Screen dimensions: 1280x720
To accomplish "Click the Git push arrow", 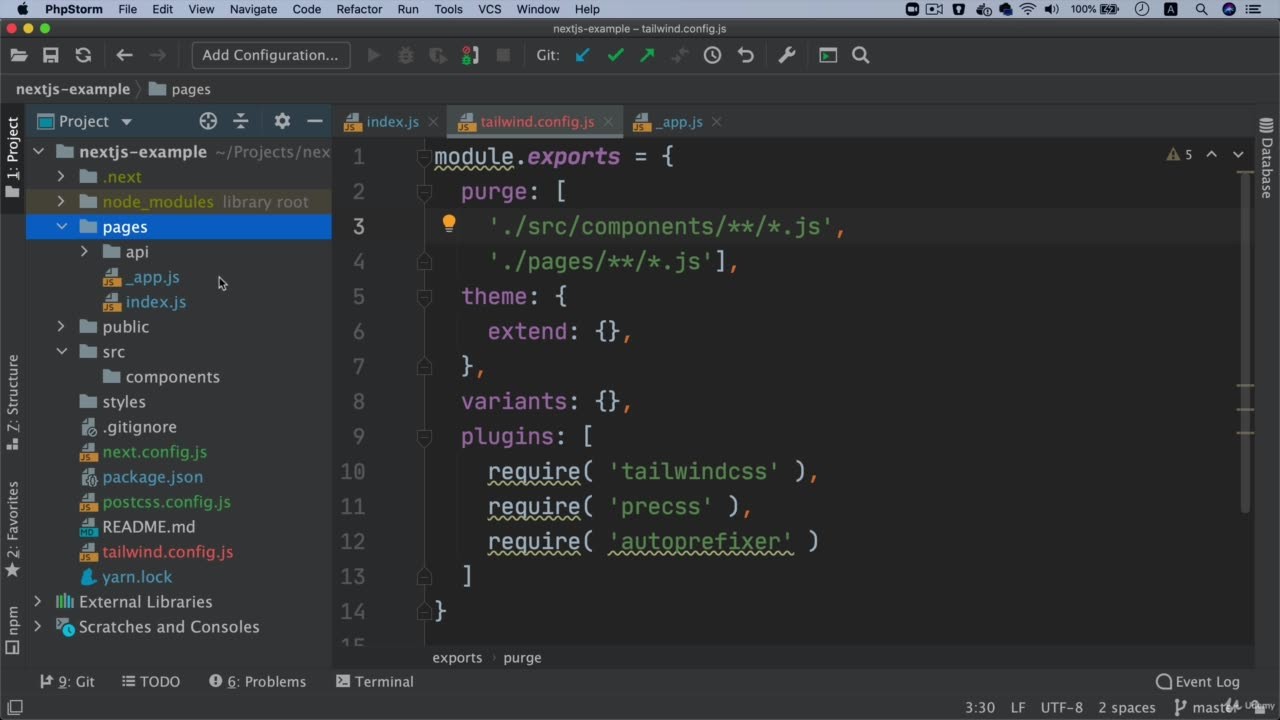I will coord(648,56).
